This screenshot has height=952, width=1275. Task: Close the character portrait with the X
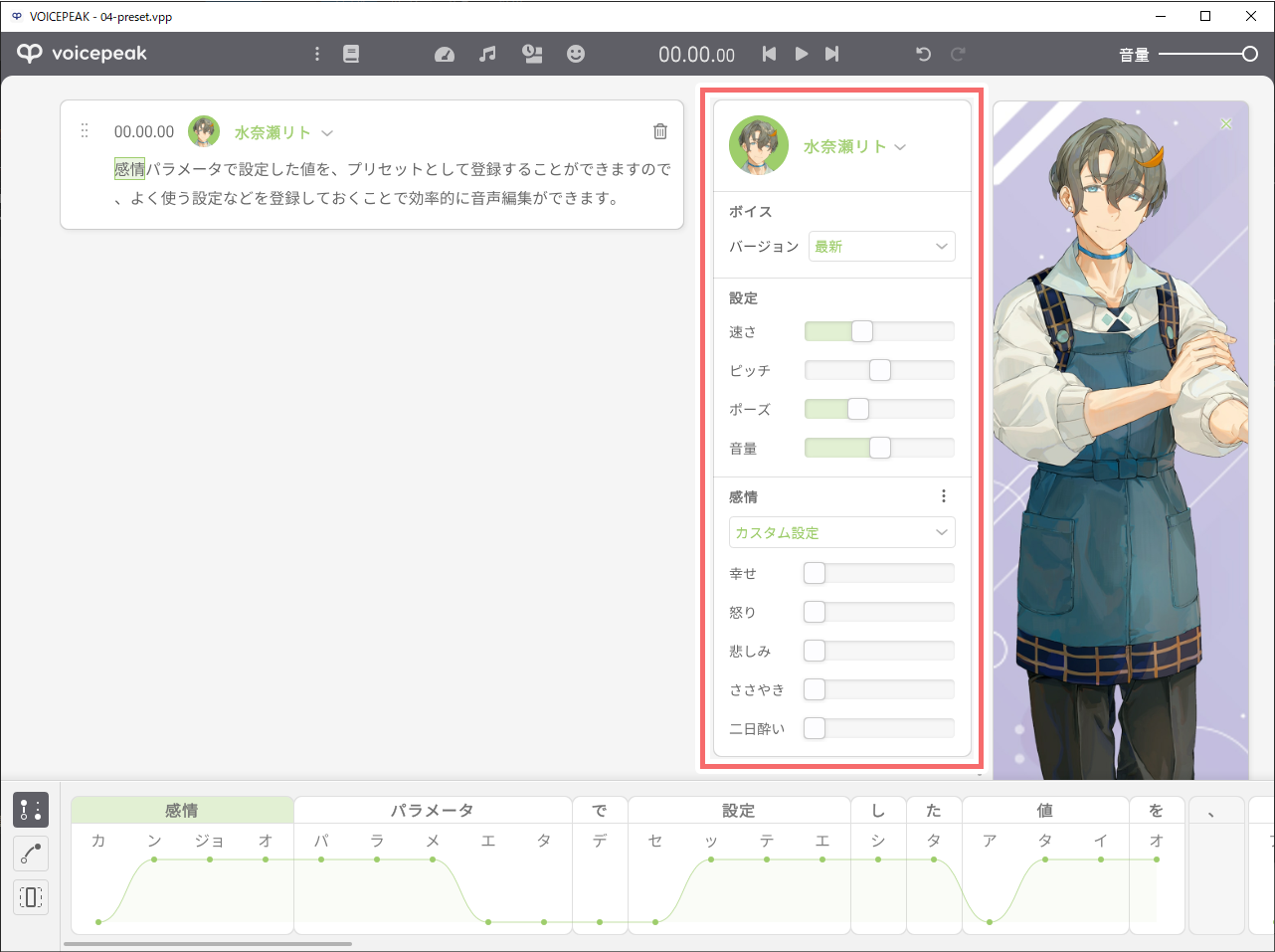pyautogui.click(x=1226, y=124)
